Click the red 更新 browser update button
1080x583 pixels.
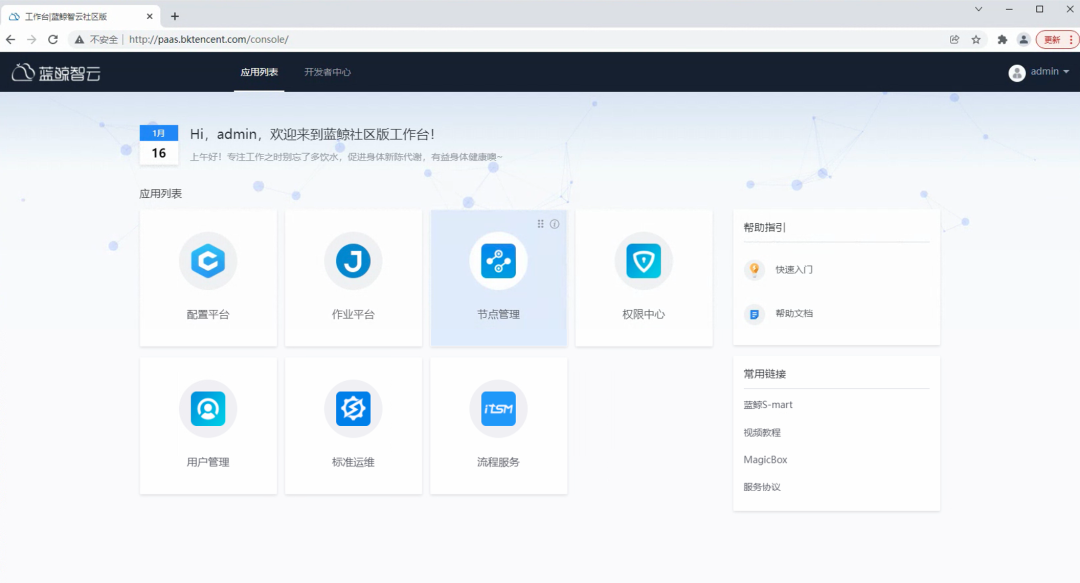click(1056, 39)
